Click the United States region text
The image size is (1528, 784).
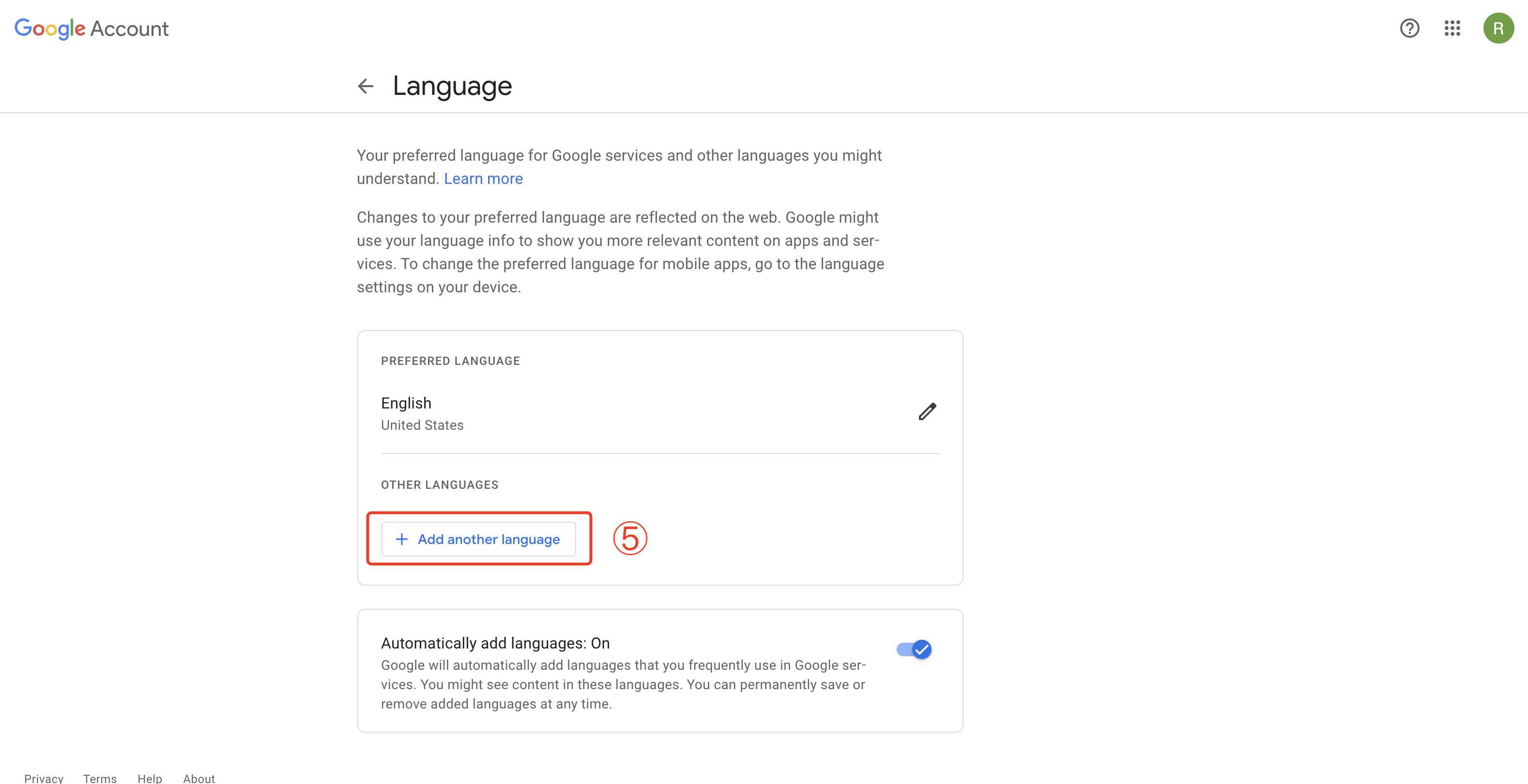[422, 425]
